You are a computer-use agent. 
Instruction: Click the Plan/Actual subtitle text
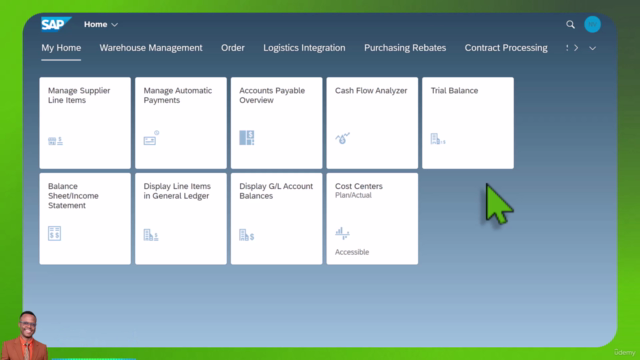click(x=353, y=195)
